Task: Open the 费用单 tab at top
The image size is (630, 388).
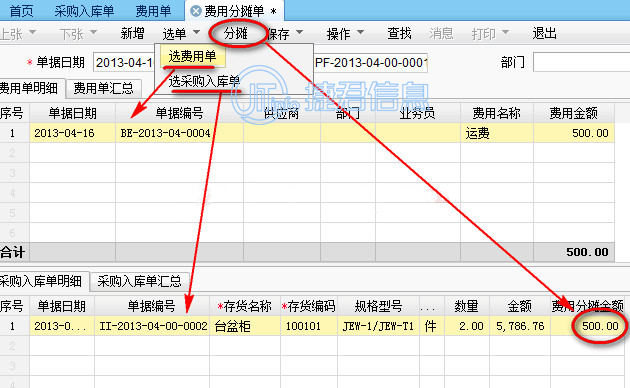Action: point(153,11)
